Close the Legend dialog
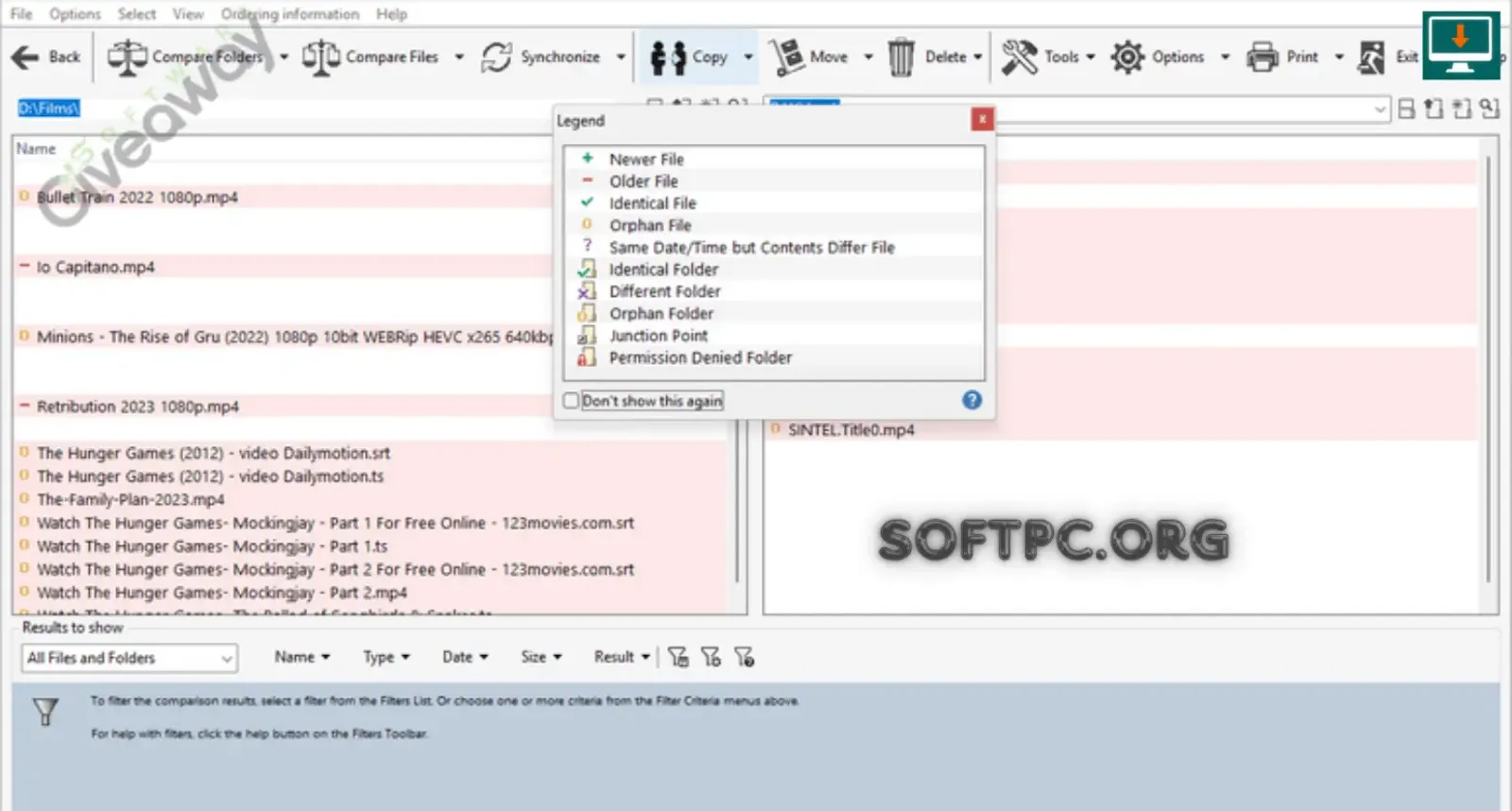 coord(982,119)
